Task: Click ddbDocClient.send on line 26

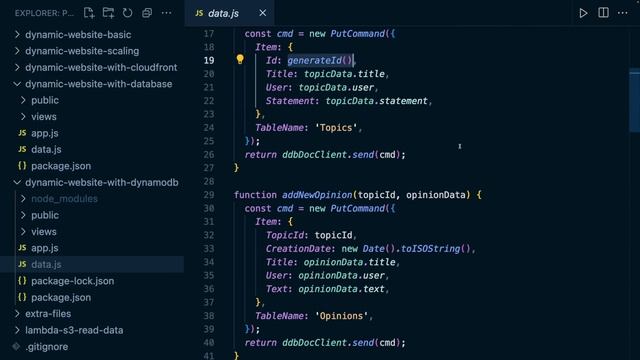Action: coord(328,155)
